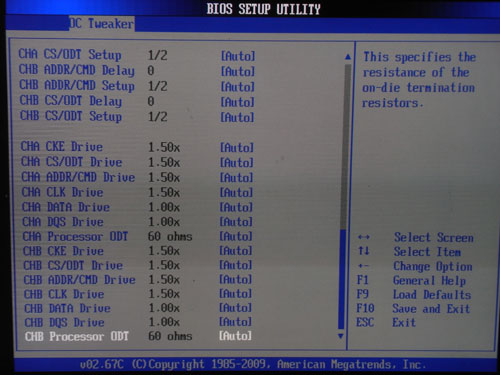500x375 pixels.
Task: Select the CHA CS/ODT Drive label
Action: click(72, 162)
